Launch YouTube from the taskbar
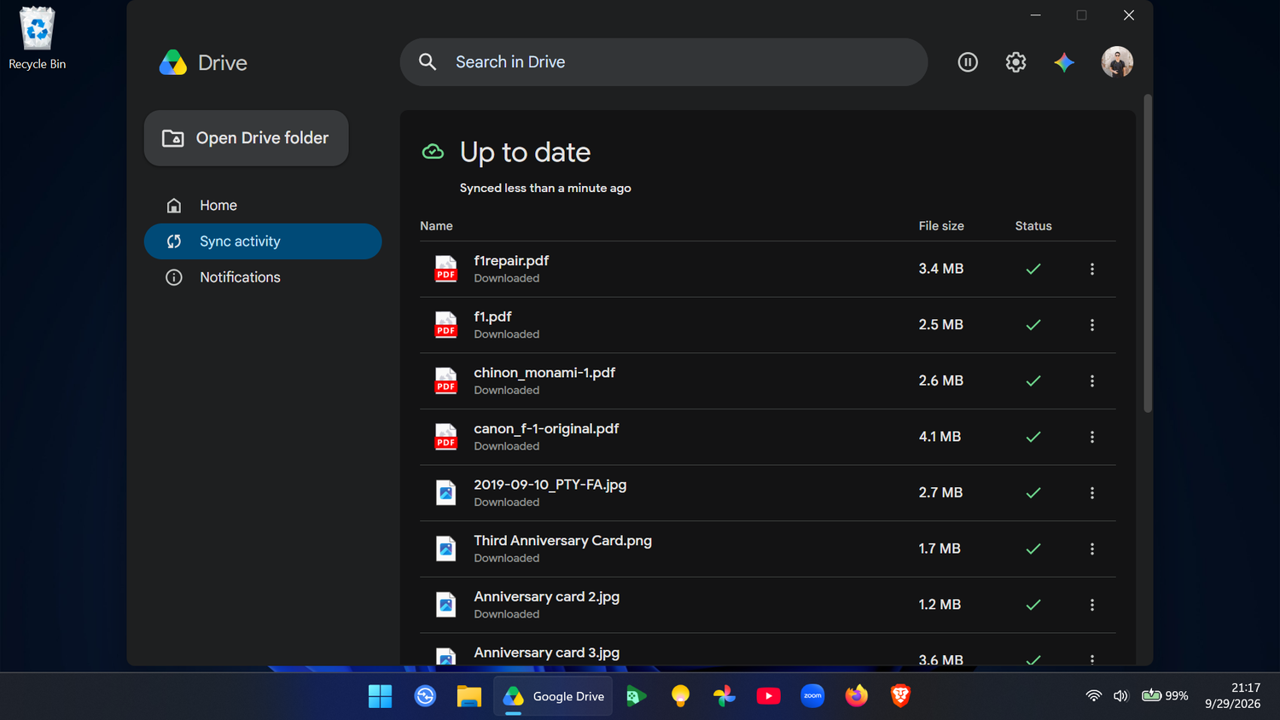1280x720 pixels. tap(769, 696)
